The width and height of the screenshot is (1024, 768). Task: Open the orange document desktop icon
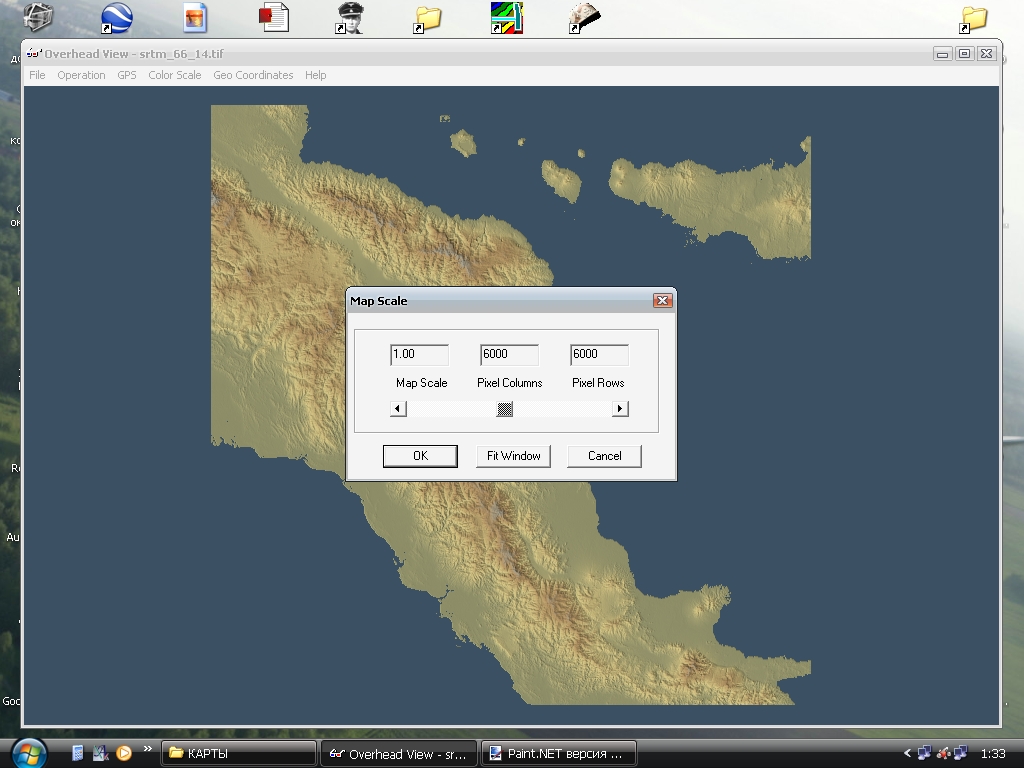(x=195, y=18)
